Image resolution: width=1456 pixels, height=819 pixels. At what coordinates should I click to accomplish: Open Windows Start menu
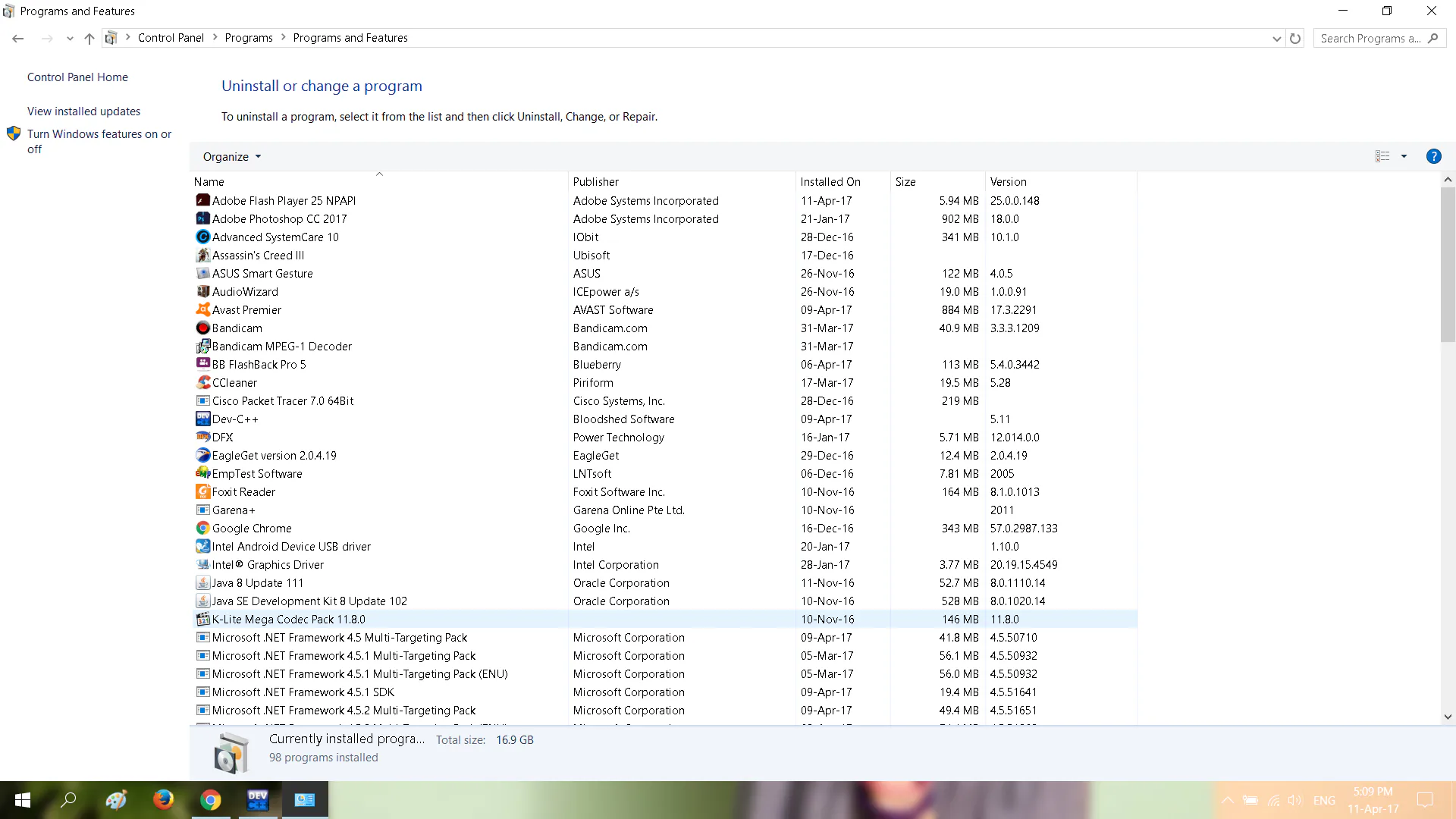point(23,799)
